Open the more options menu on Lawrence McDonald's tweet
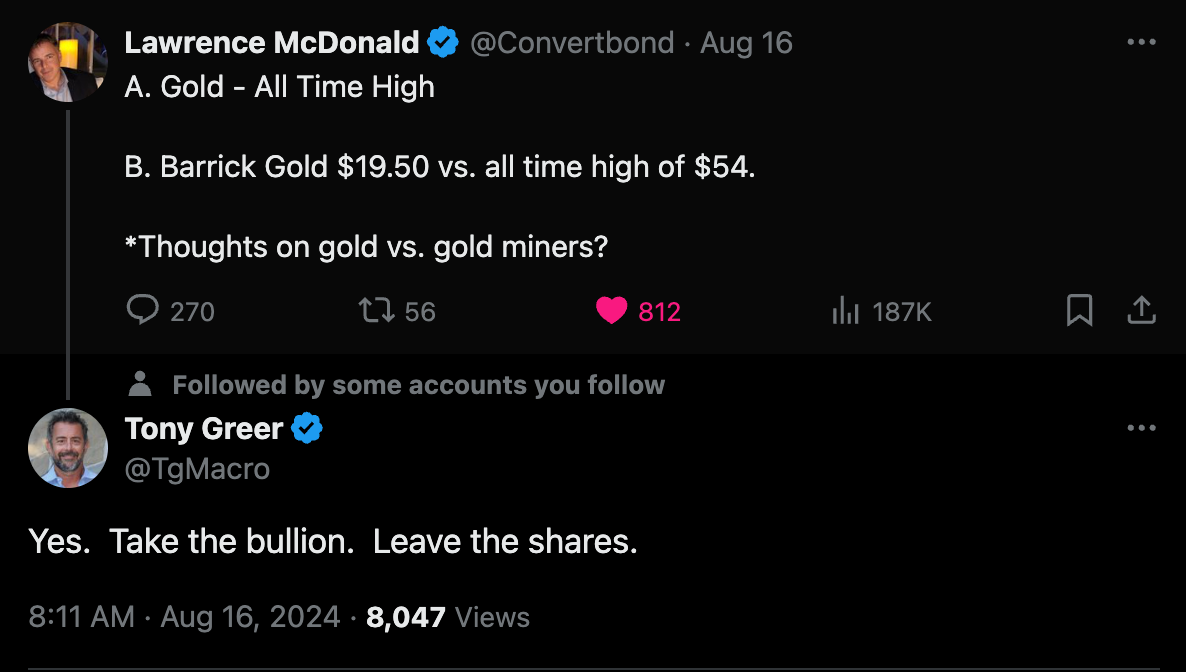This screenshot has width=1186, height=672. pyautogui.click(x=1141, y=42)
